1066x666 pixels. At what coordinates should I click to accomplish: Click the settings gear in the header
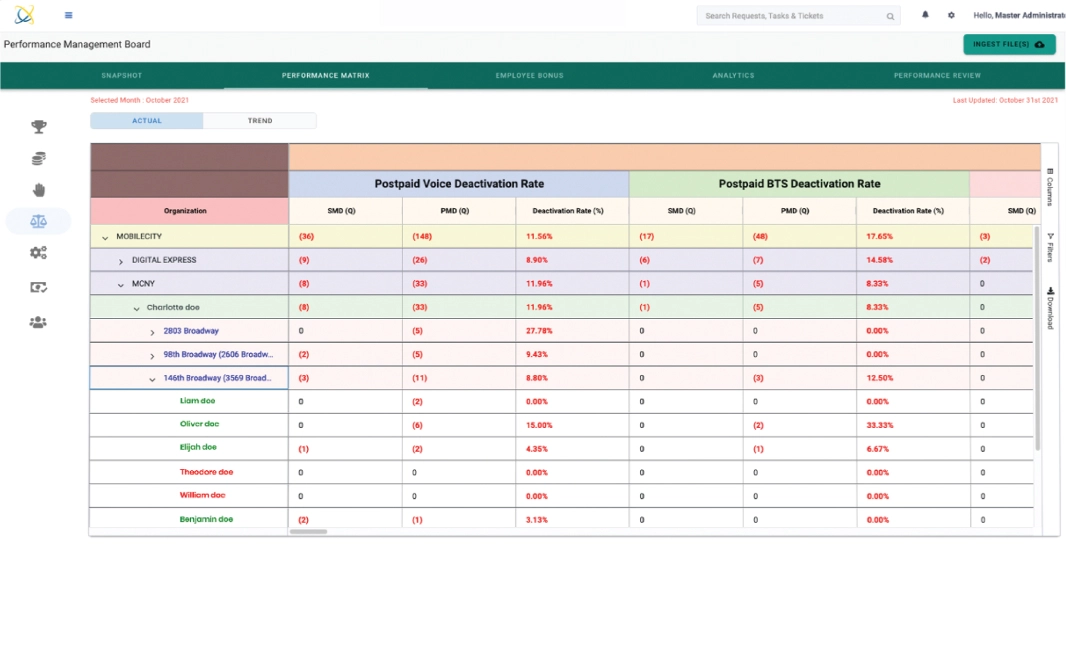(951, 16)
